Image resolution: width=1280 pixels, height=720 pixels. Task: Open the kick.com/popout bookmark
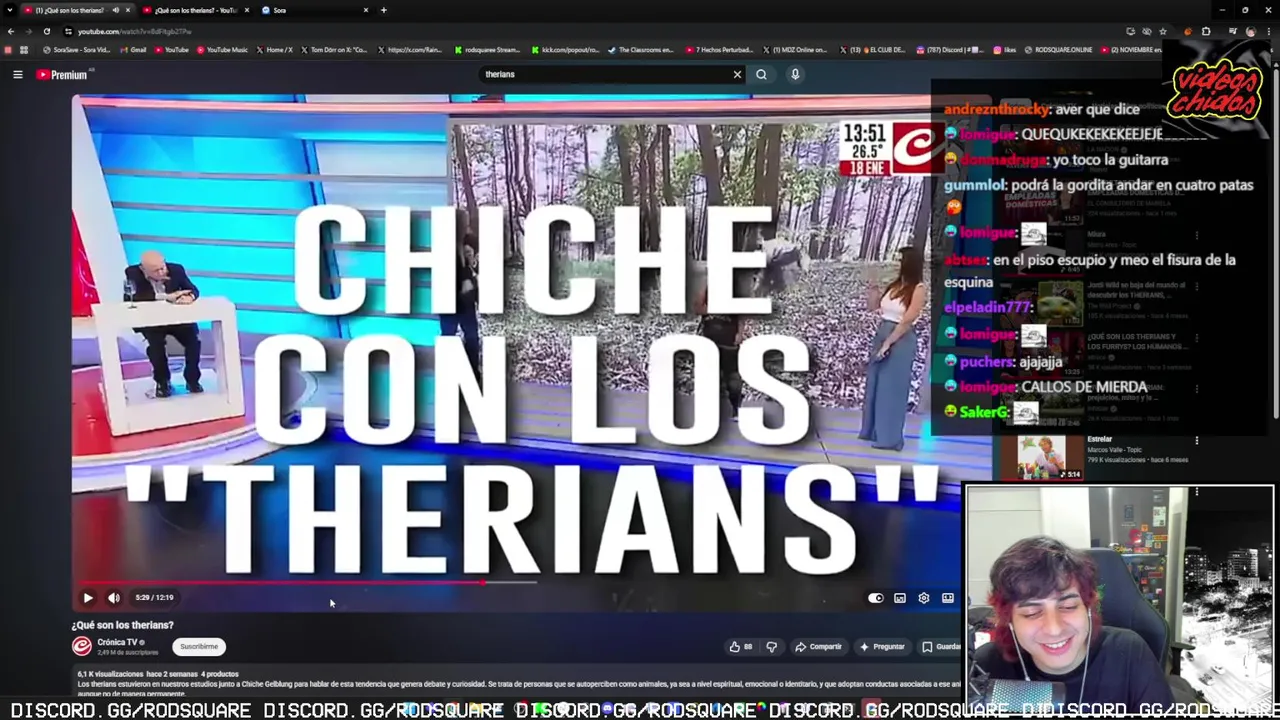565,50
